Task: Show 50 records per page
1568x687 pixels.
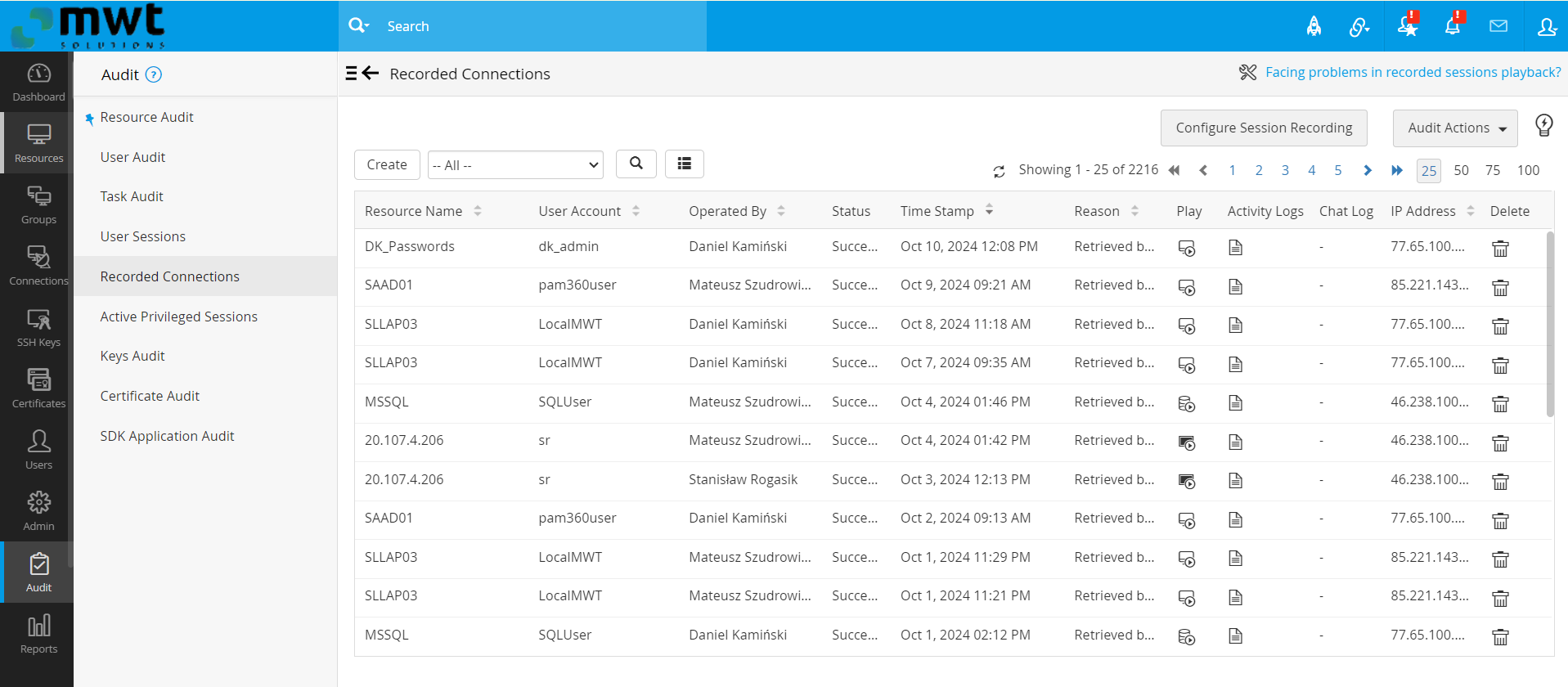Action: pyautogui.click(x=1461, y=170)
